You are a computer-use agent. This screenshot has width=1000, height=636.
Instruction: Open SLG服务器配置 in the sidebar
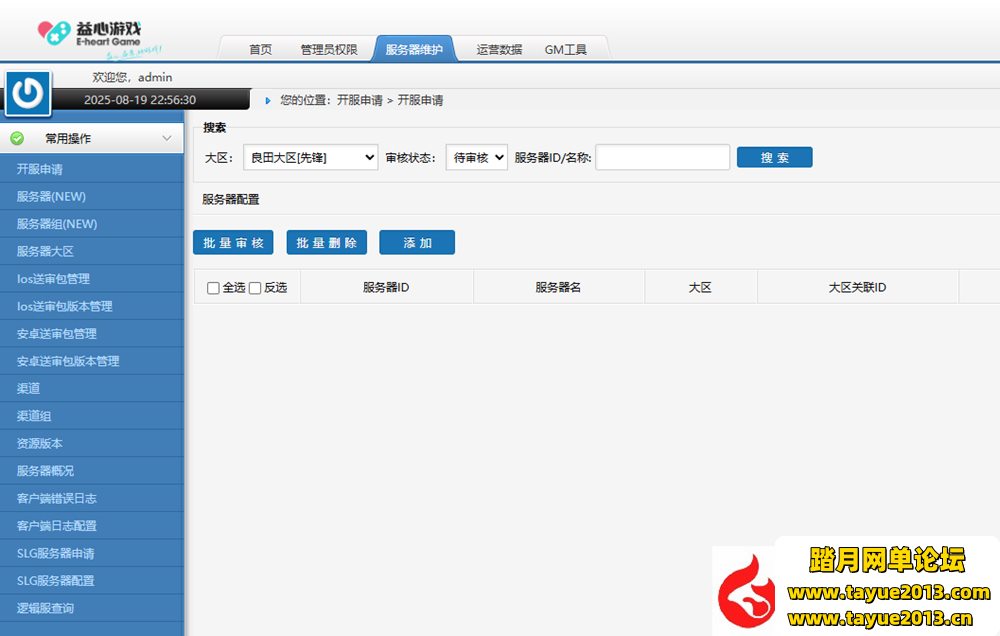[55, 580]
